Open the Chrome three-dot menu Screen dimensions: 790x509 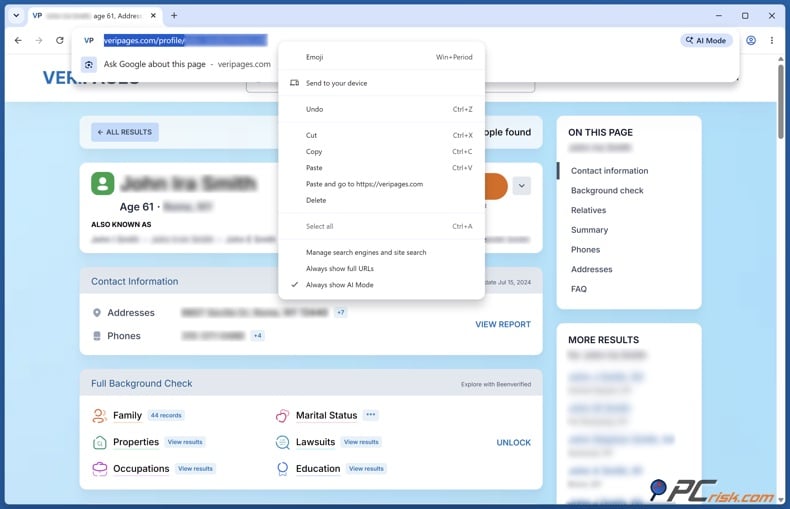coord(772,40)
